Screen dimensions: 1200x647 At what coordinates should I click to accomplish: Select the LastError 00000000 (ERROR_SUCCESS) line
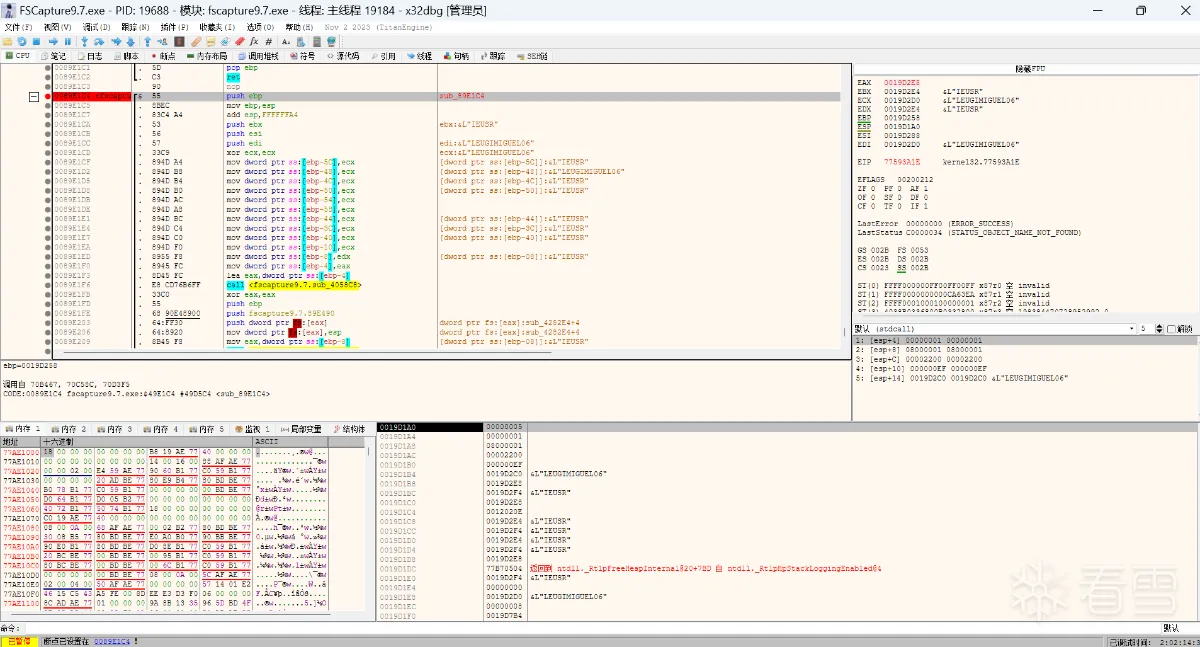point(934,223)
